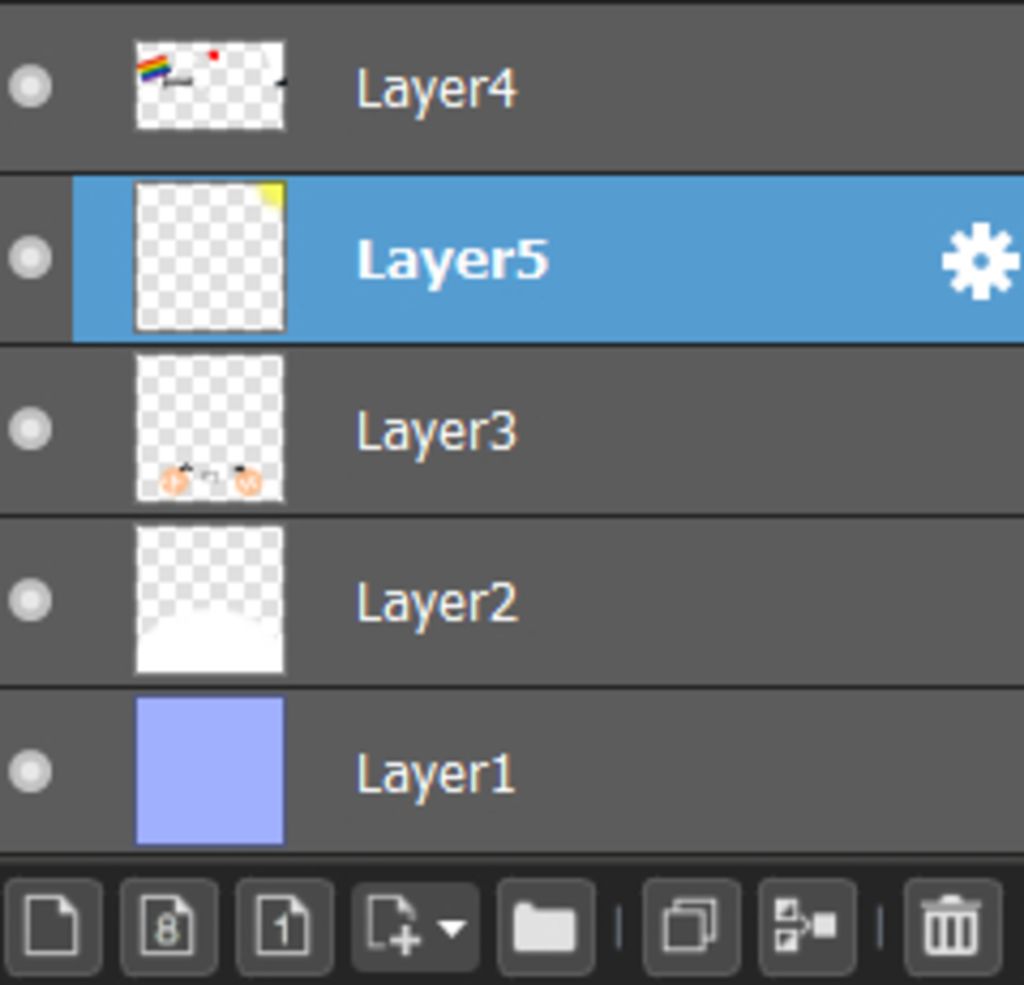Toggle visibility of Layer5

pyautogui.click(x=30, y=258)
